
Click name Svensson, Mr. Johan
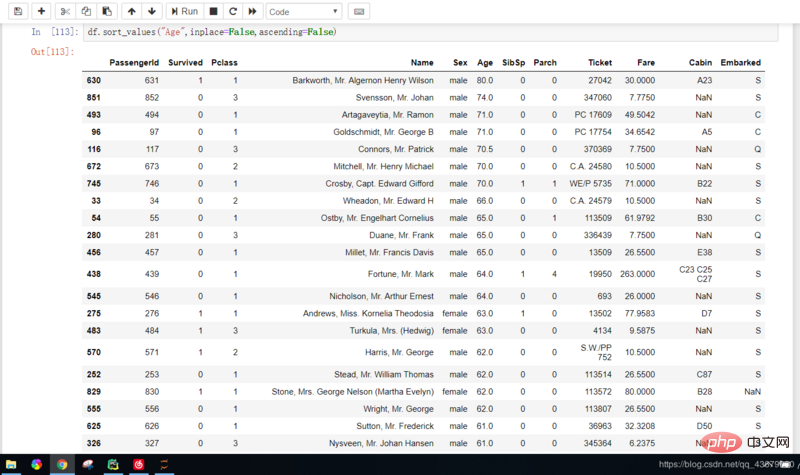pyautogui.click(x=394, y=97)
